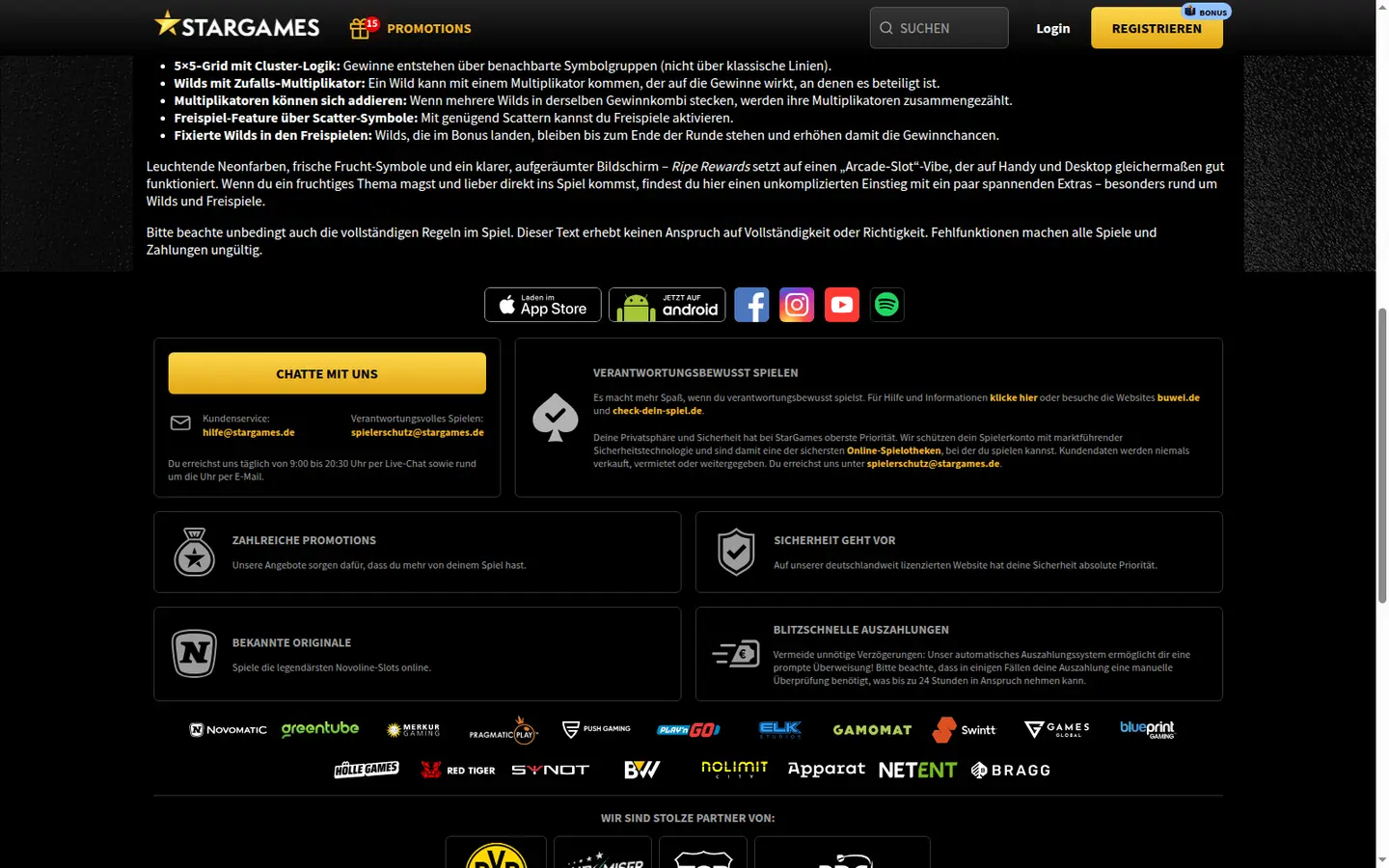The width and height of the screenshot is (1389, 868).
Task: Open the Apple App Store badge
Action: pos(543,305)
